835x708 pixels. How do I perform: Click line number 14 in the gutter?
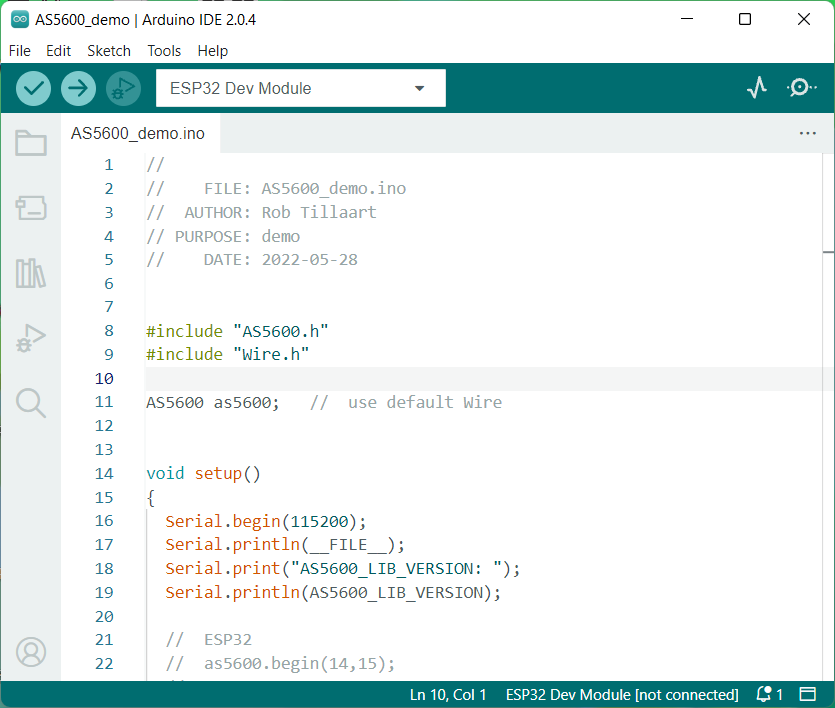click(104, 473)
